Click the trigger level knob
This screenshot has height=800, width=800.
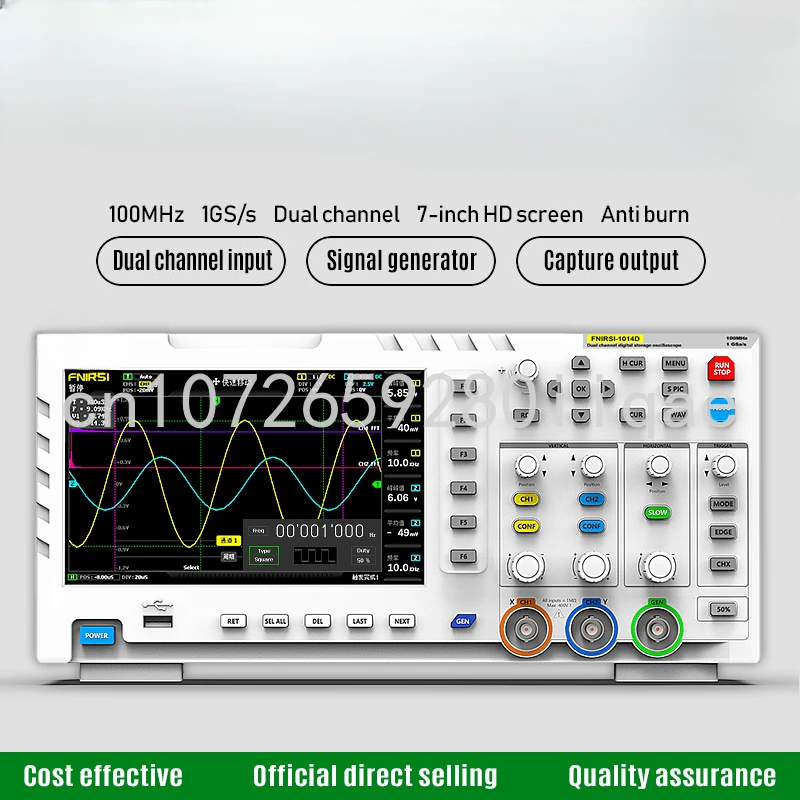point(724,465)
